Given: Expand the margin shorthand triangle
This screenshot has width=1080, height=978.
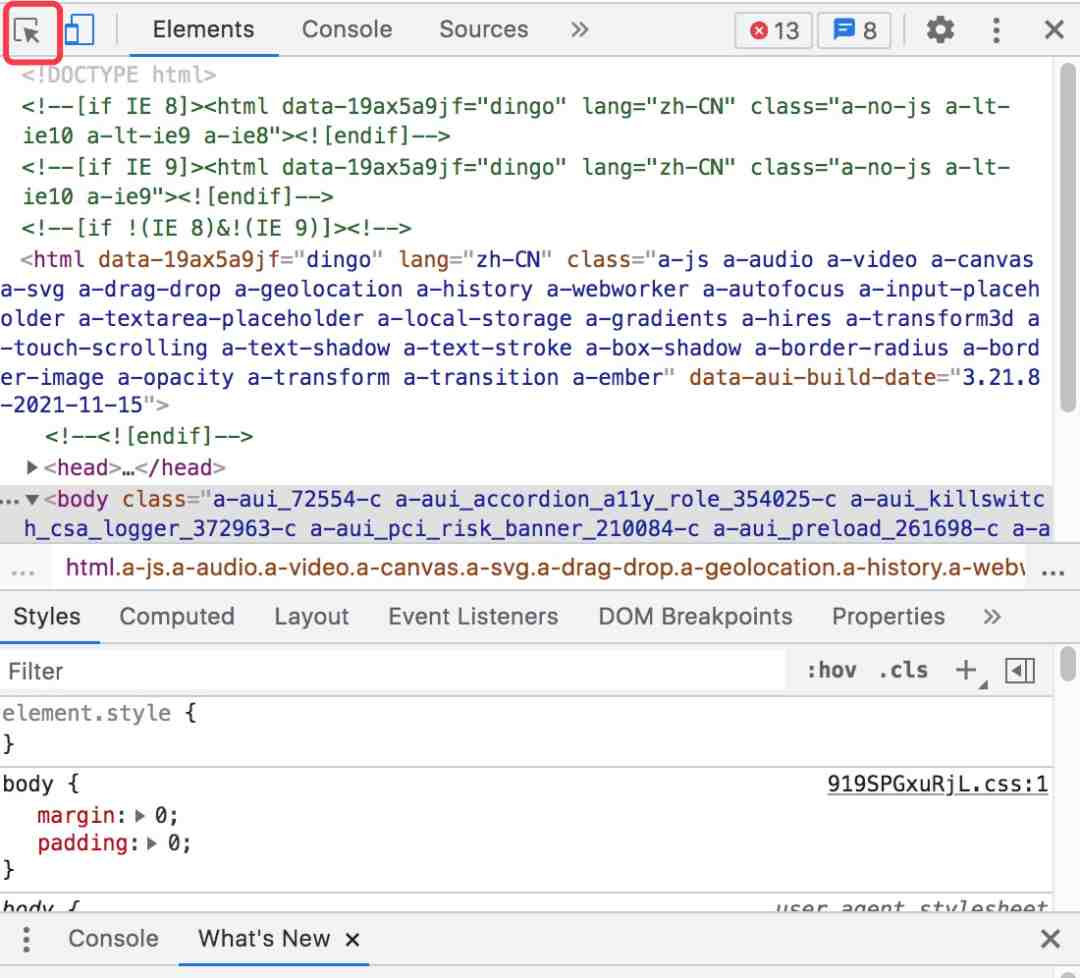Looking at the screenshot, I should [140, 816].
